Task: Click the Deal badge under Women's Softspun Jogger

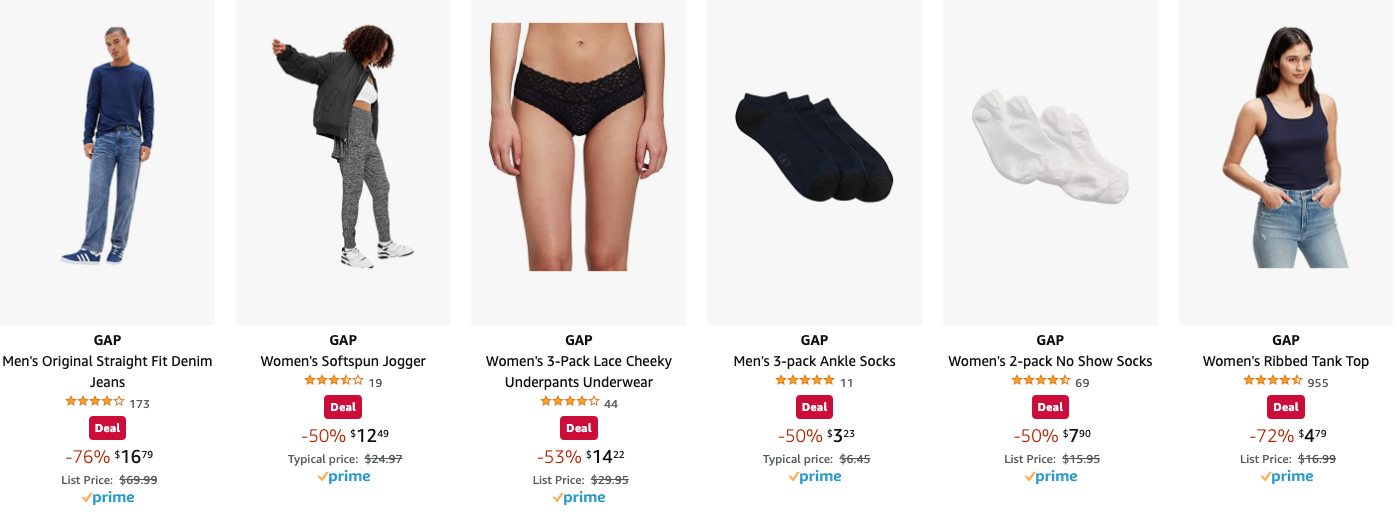Action: point(343,407)
